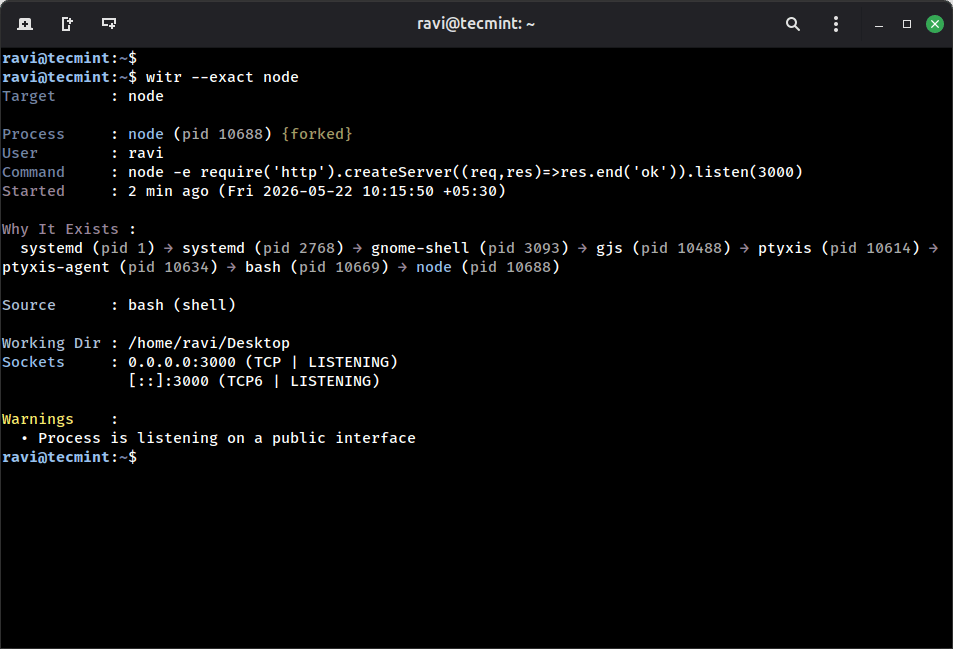Click the 'Sockets' label
Viewport: 953px width, 649px height.
pos(33,362)
